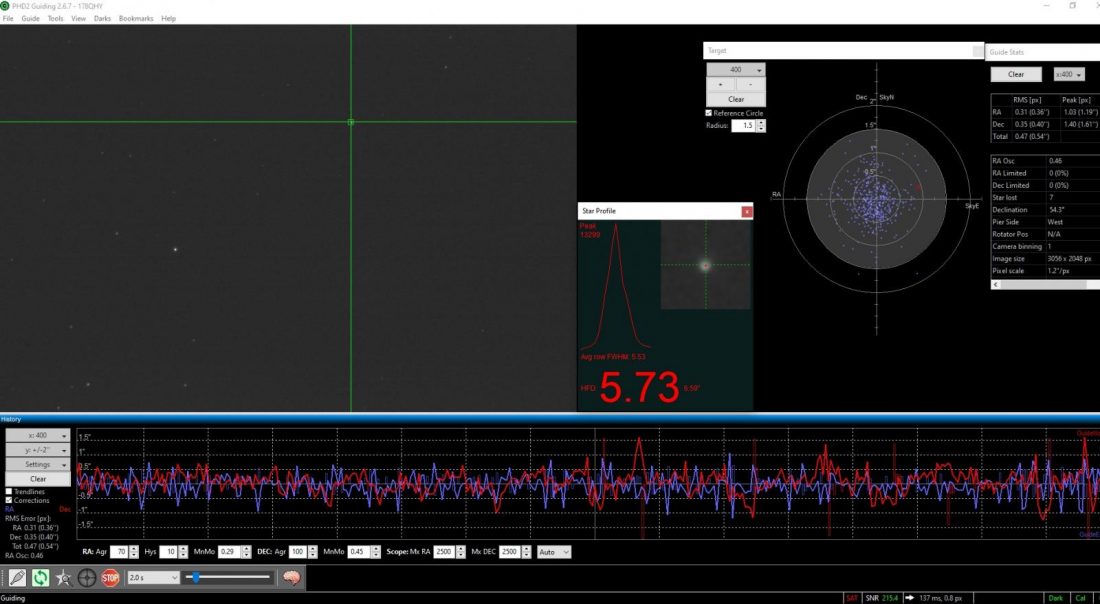Click the crosshair Begin Guiding icon
Image resolution: width=1100 pixels, height=604 pixels.
coord(87,578)
